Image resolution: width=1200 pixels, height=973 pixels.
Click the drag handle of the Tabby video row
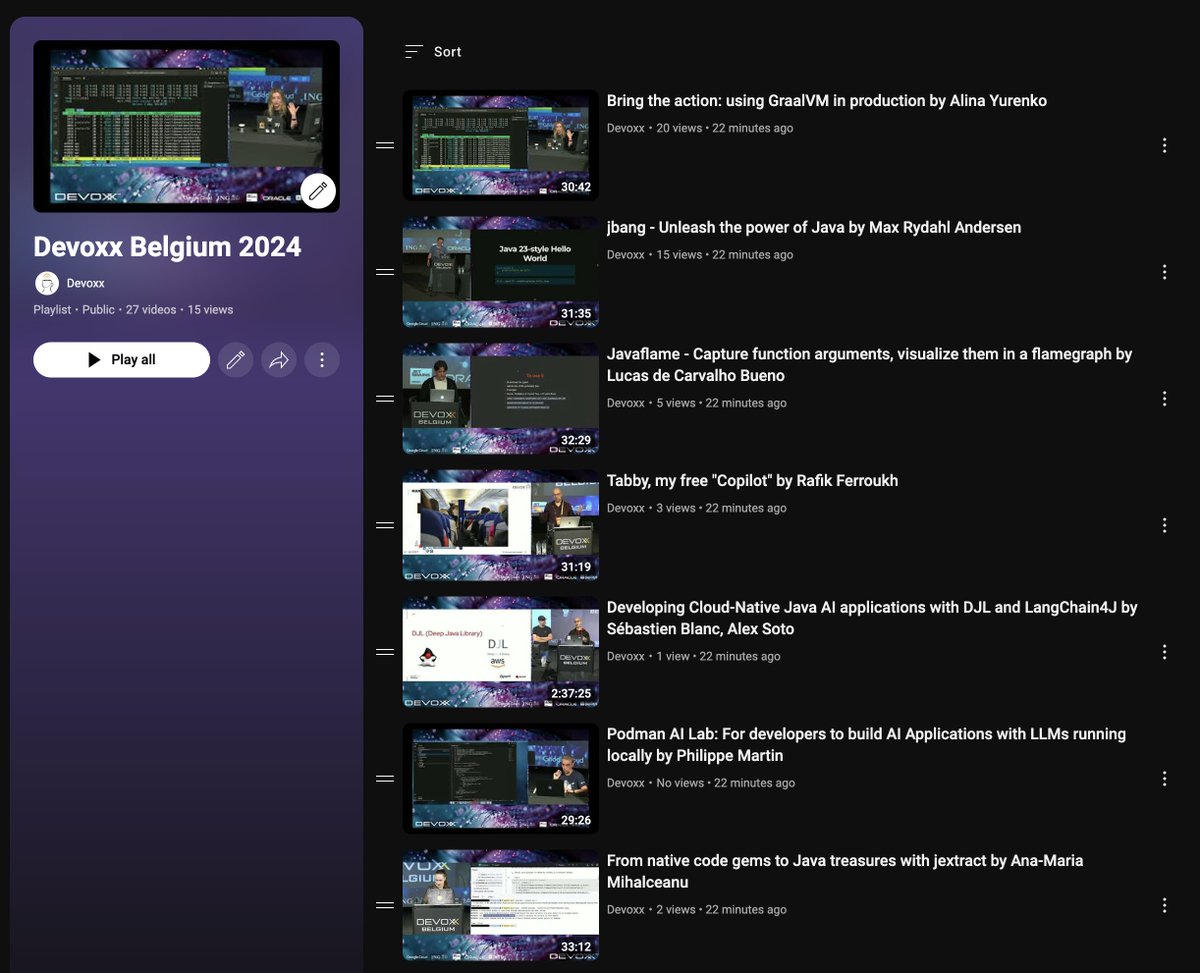coord(384,525)
